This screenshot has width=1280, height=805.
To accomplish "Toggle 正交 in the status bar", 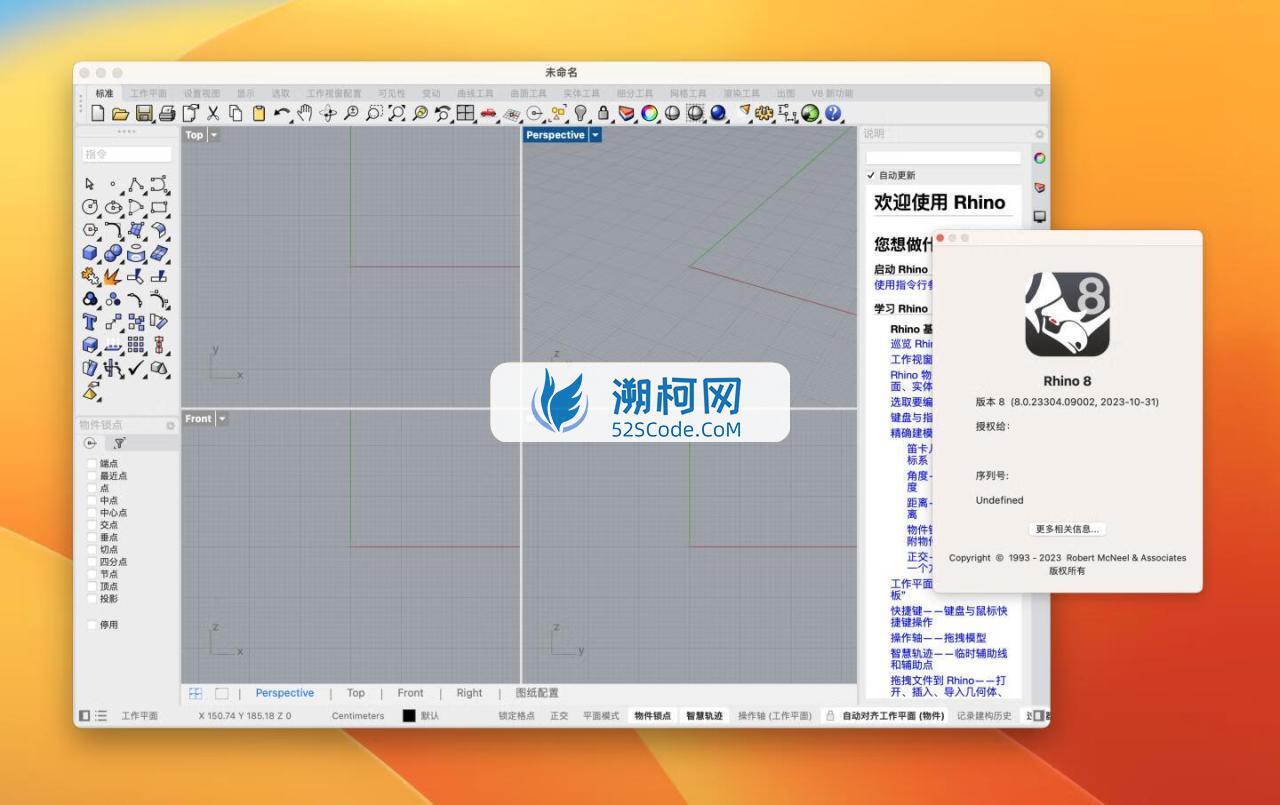I will [559, 716].
